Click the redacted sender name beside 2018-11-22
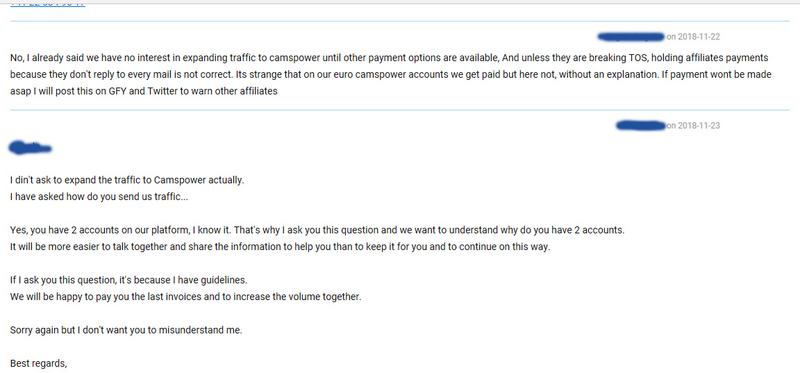This screenshot has width=800, height=373. (x=631, y=37)
